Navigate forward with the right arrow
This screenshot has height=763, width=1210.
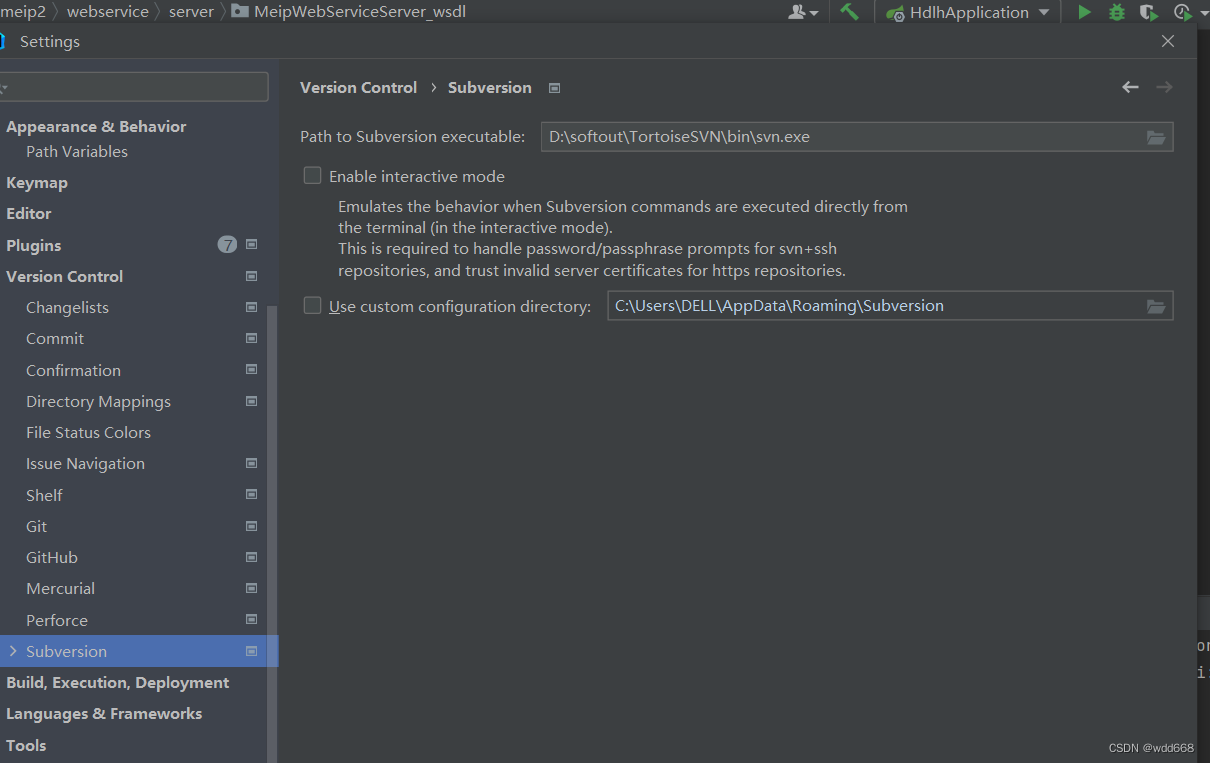tap(1164, 87)
